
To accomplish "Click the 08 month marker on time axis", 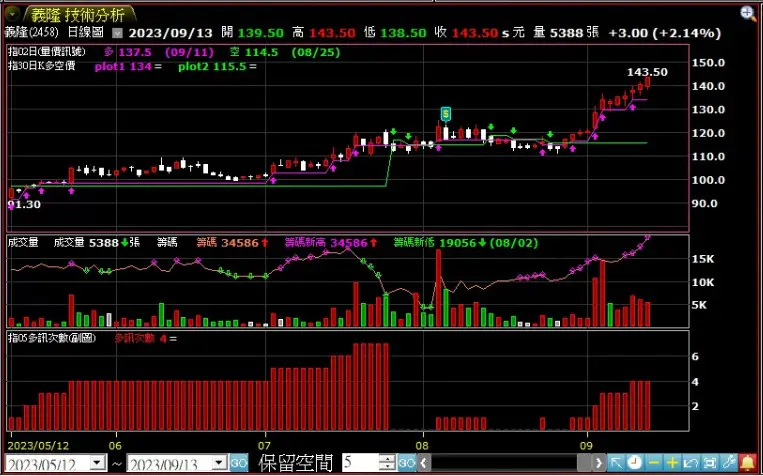I will point(423,445).
